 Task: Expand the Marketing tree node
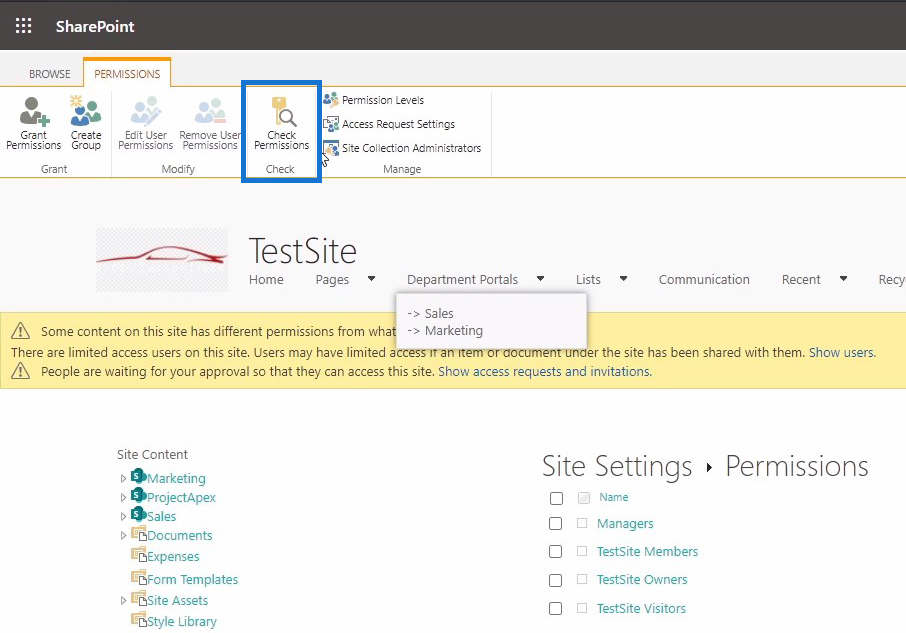pos(123,478)
